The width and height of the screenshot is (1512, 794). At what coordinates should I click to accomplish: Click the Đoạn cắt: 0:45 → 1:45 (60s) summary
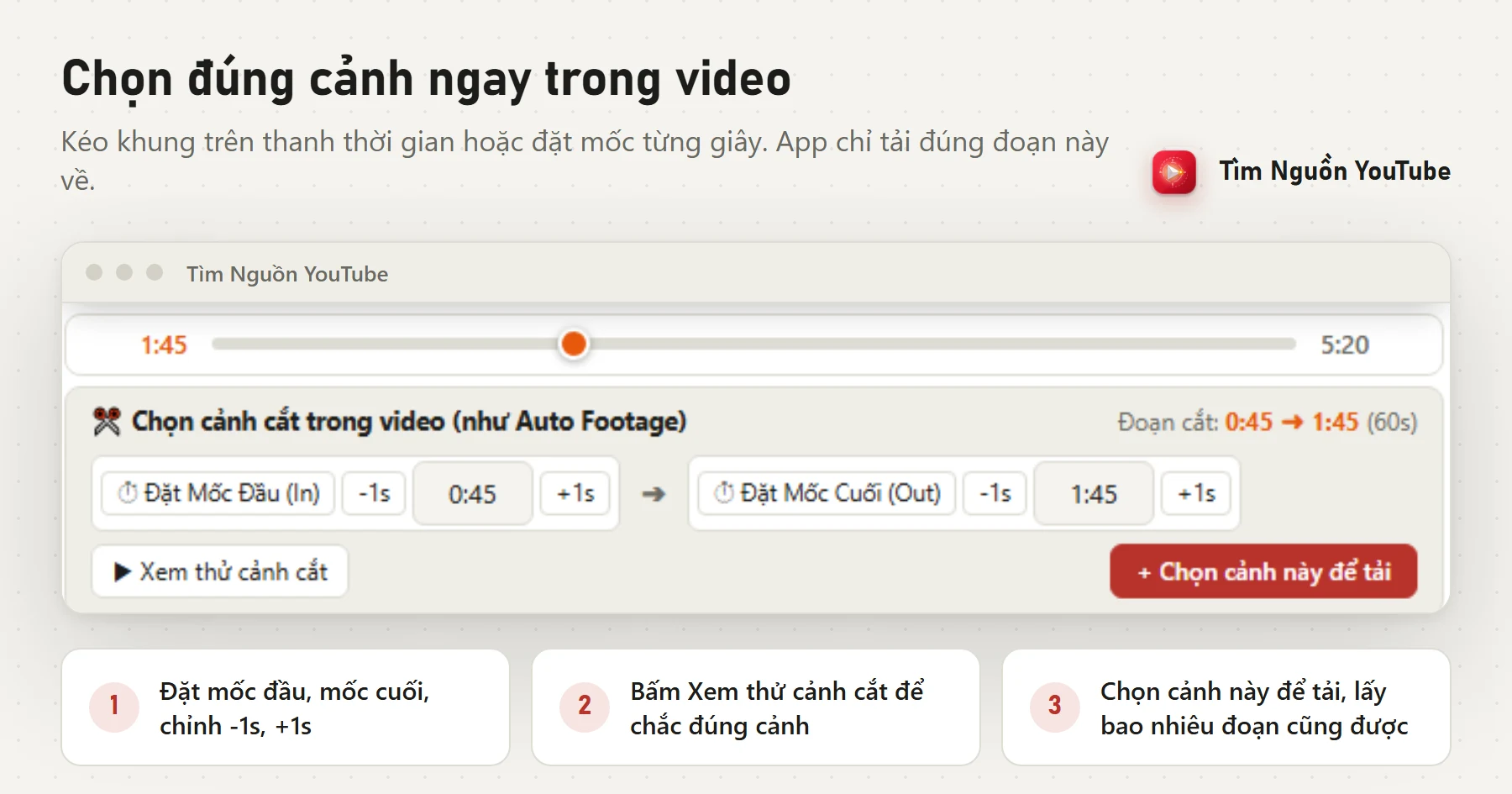click(x=1267, y=422)
